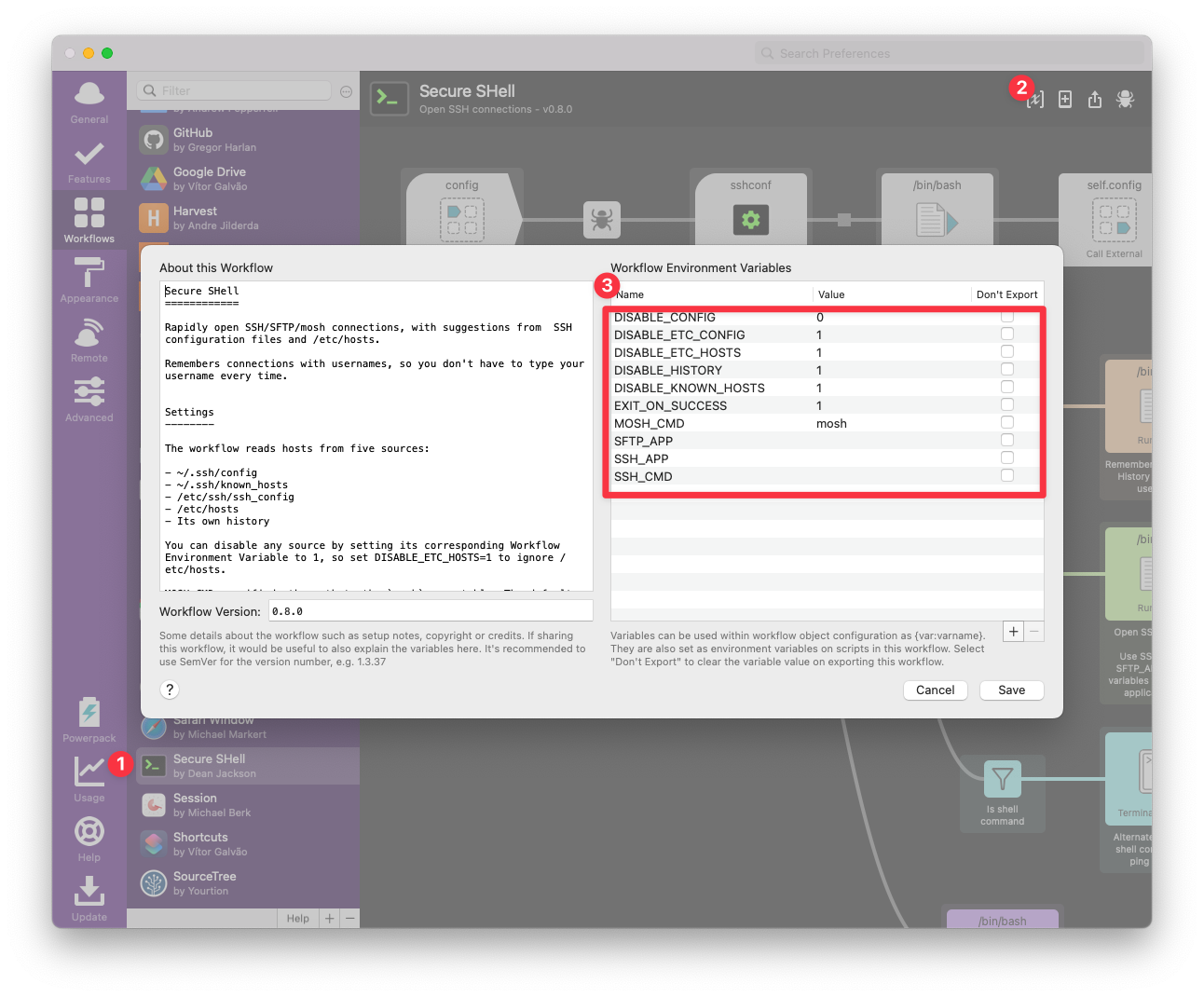Open the Remote preferences pane
The width and height of the screenshot is (1204, 997).
pos(89,340)
